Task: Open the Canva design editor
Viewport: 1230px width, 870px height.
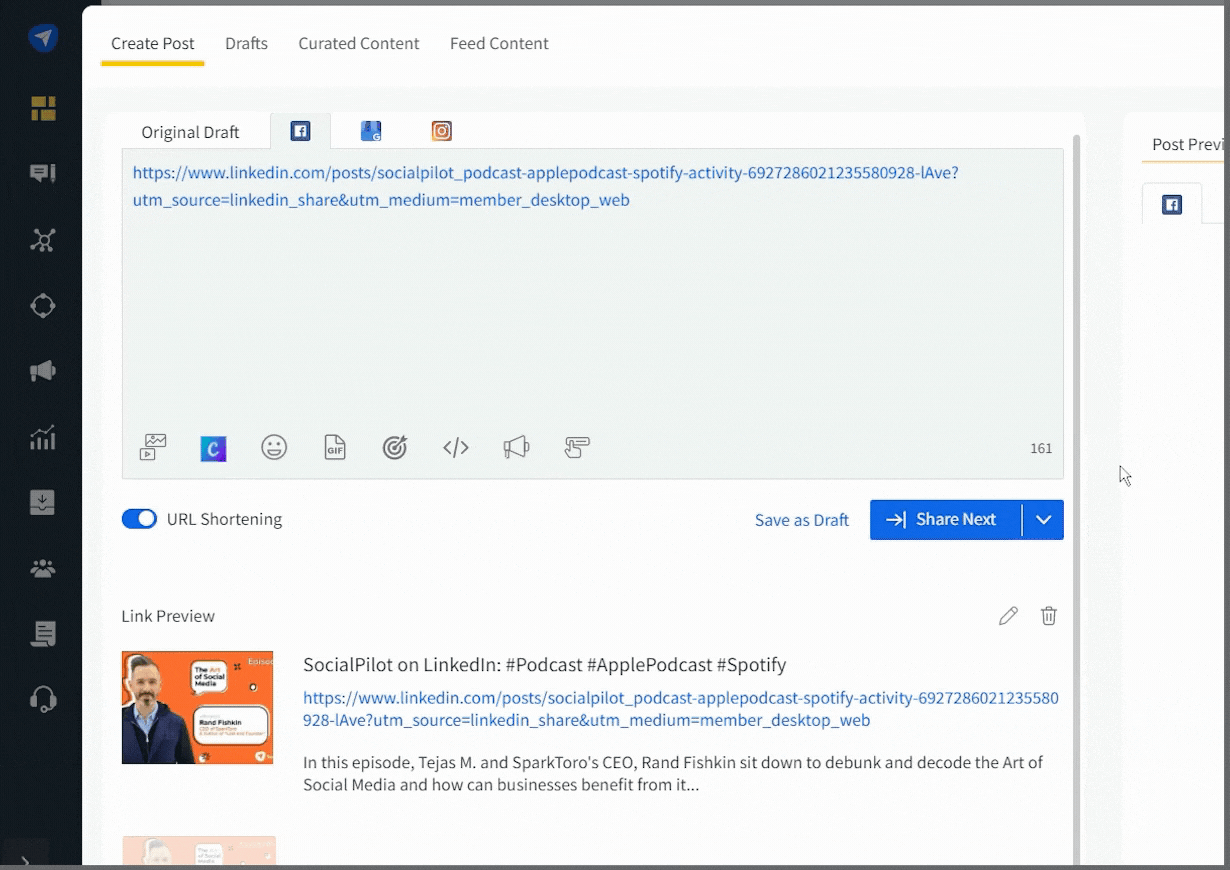Action: 213,447
